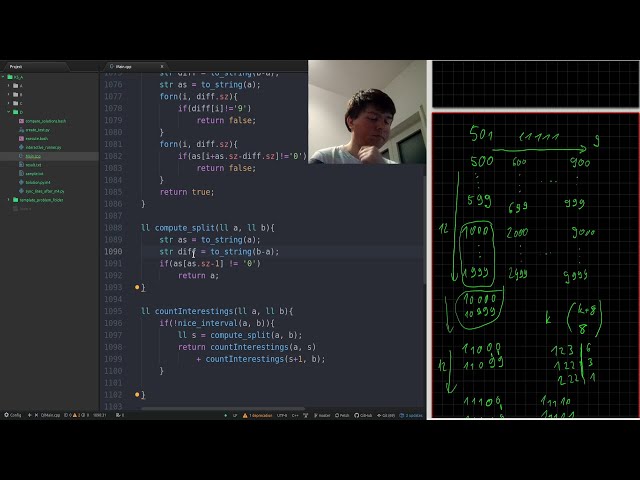Open result.txt file
Viewport: 640px width, 480px height.
33,165
